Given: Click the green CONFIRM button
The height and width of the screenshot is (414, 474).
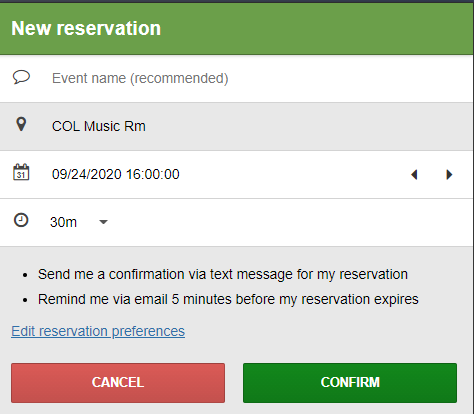Looking at the screenshot, I should point(350,383).
